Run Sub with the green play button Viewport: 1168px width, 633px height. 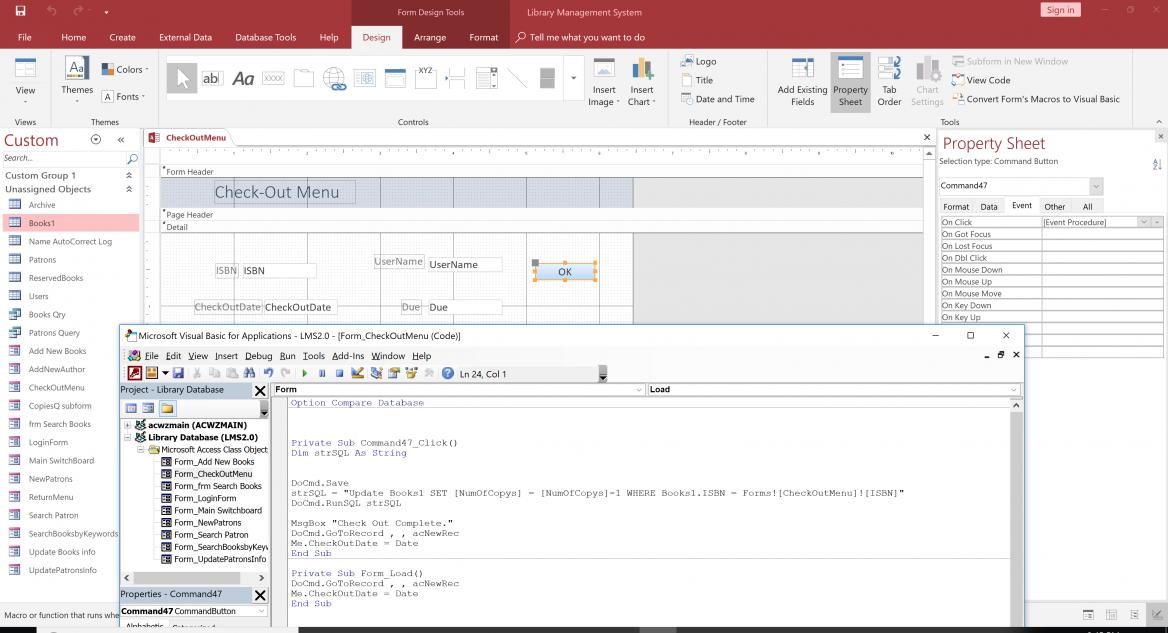click(305, 373)
